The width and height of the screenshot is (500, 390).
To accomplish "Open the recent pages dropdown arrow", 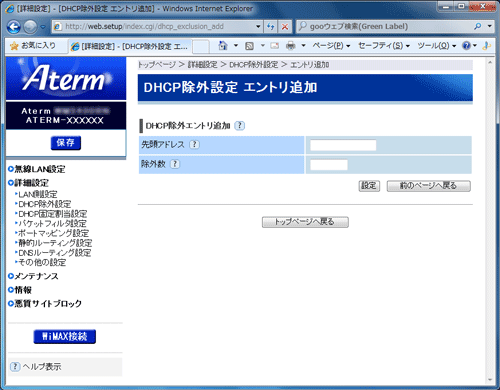I will [43, 27].
